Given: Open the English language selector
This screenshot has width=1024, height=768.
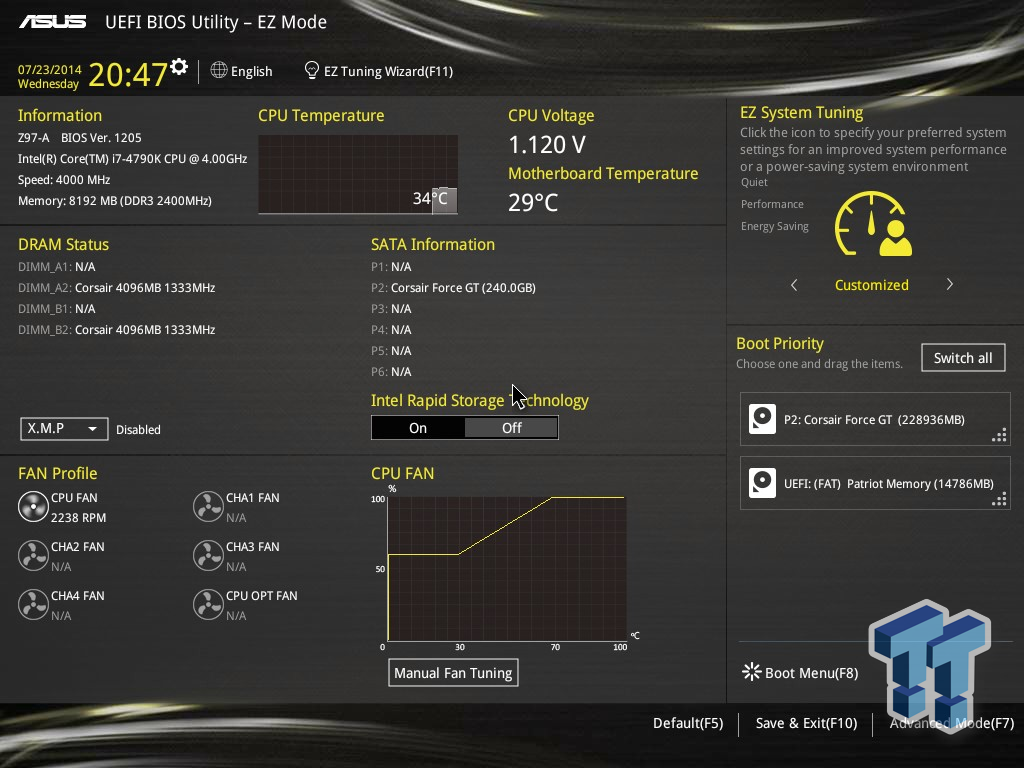Looking at the screenshot, I should click(x=242, y=71).
